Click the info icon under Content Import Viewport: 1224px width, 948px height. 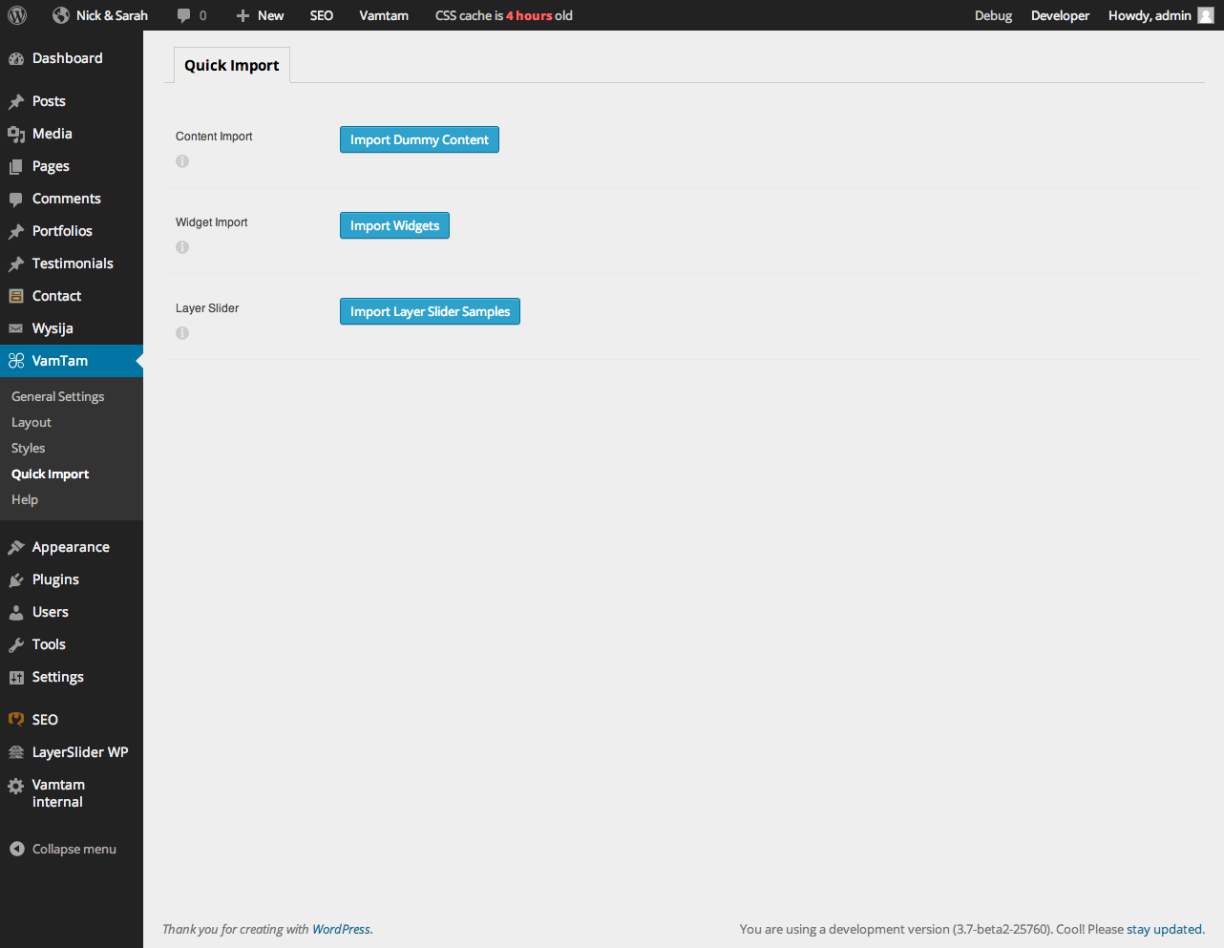[182, 161]
